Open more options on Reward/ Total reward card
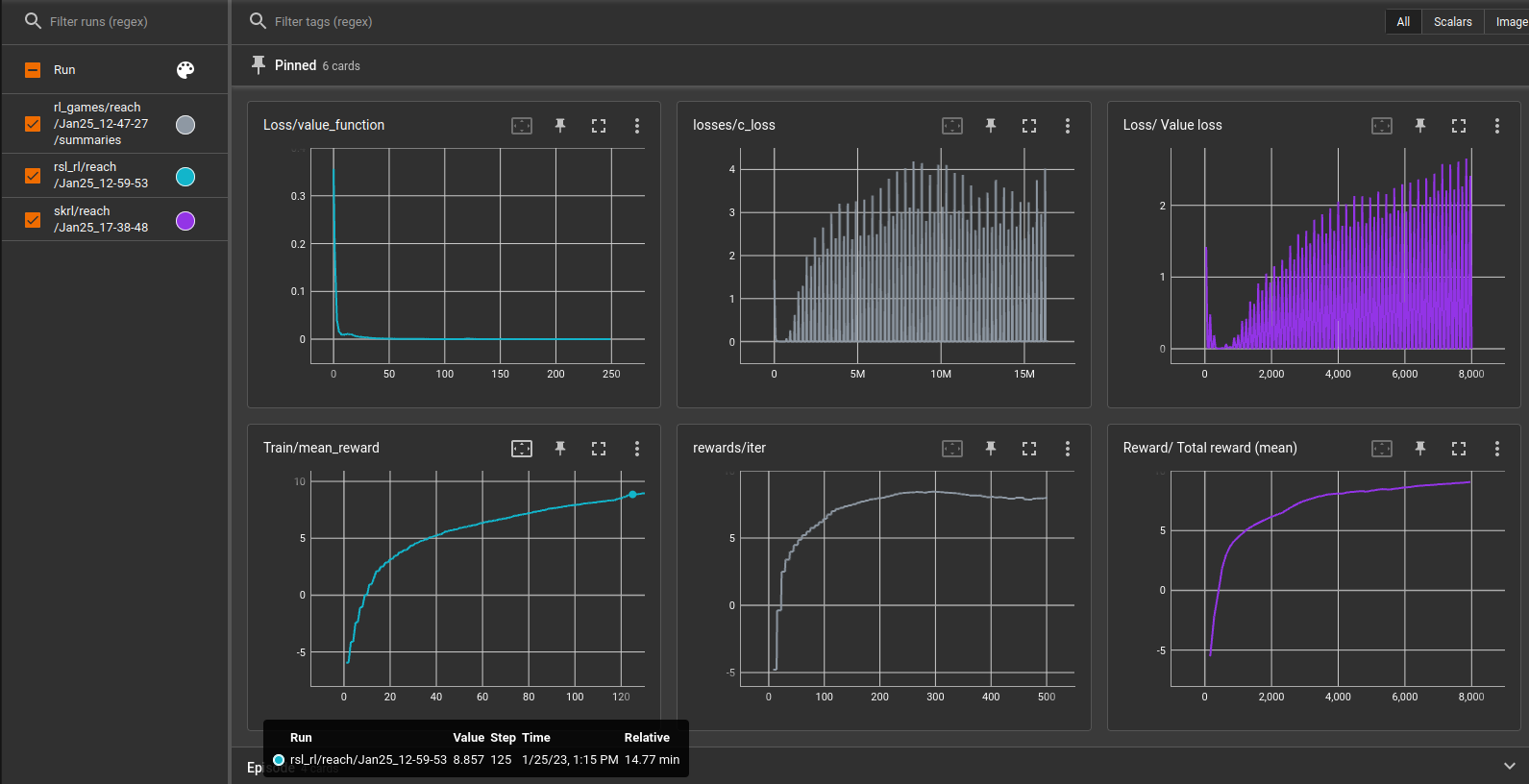Image resolution: width=1529 pixels, height=784 pixels. tap(1497, 449)
